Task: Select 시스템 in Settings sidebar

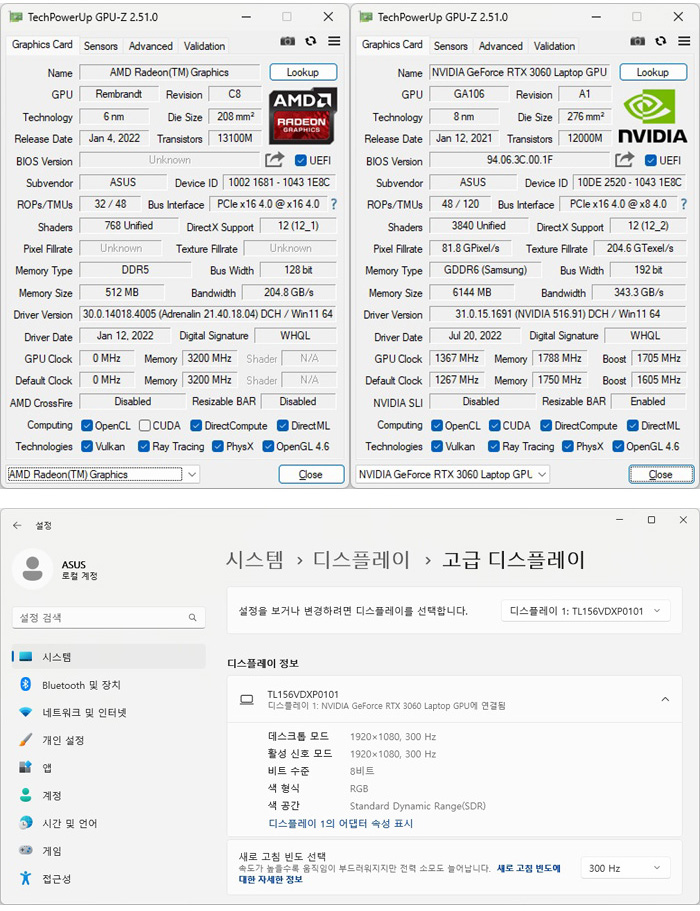Action: 109,657
